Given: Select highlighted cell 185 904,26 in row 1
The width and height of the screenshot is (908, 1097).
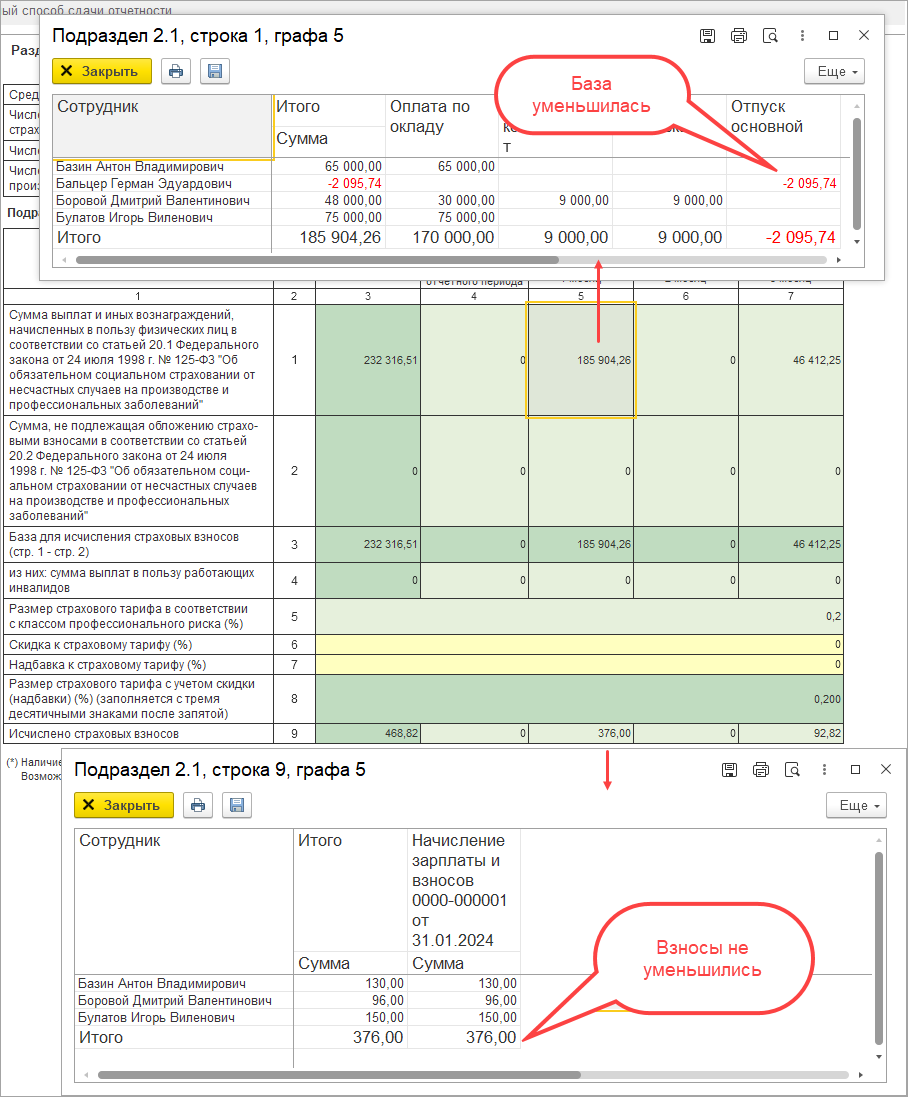Looking at the screenshot, I should coord(581,360).
